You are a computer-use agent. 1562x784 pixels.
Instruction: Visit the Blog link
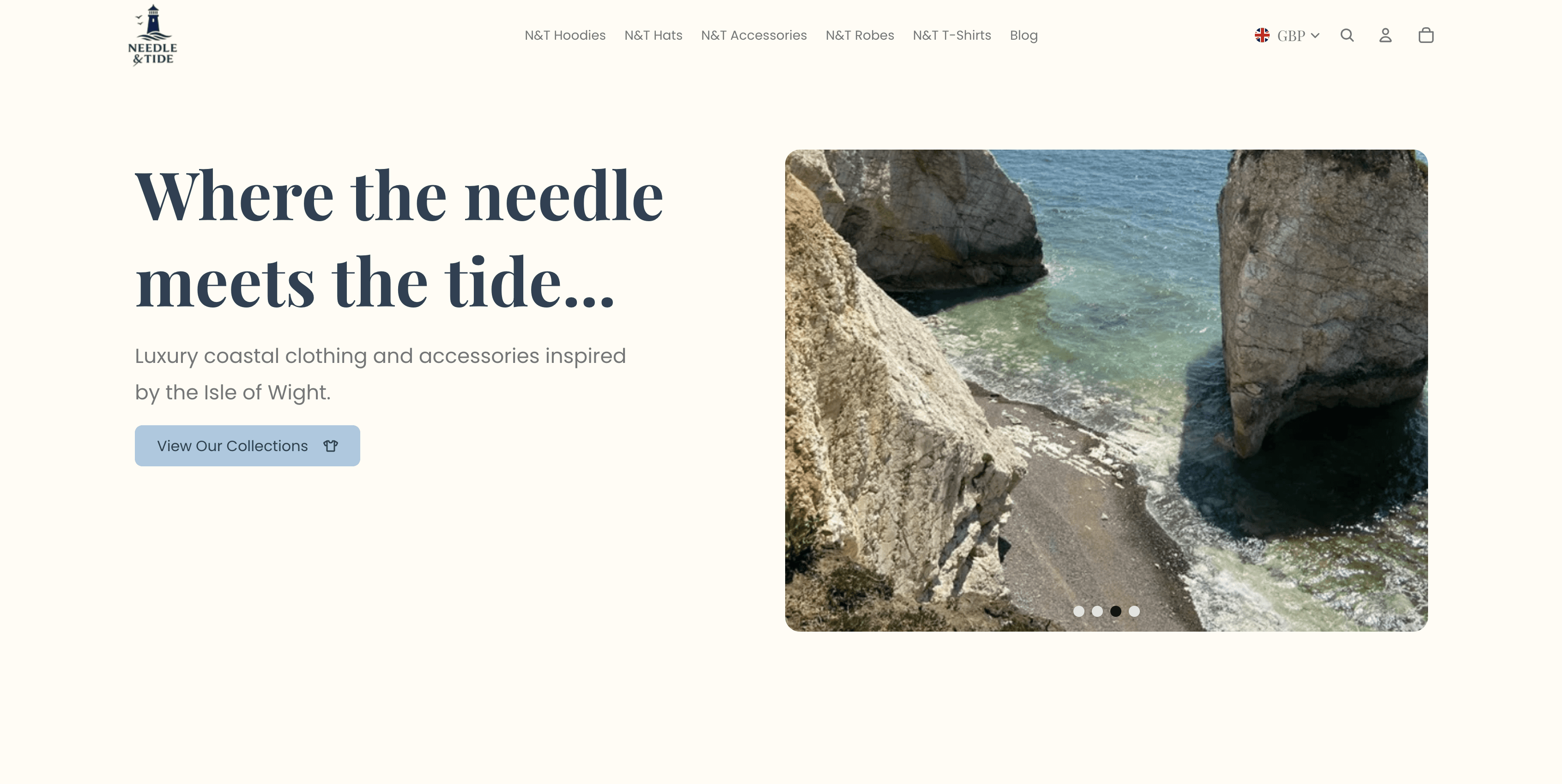tap(1023, 35)
